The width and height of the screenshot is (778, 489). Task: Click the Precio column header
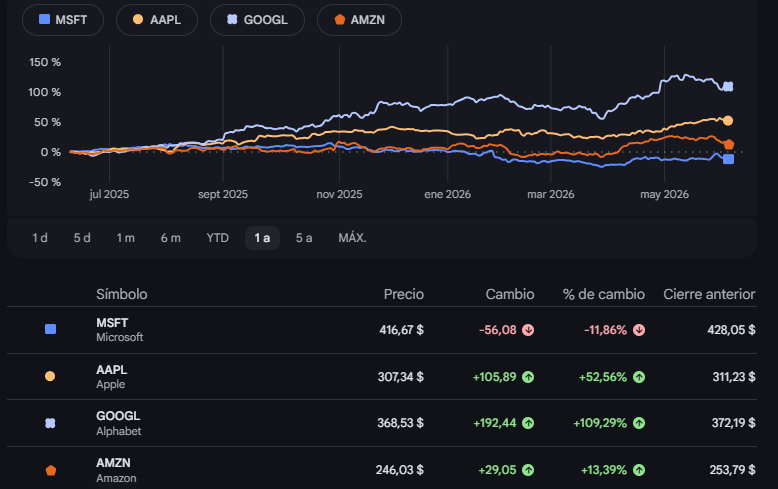pos(404,294)
